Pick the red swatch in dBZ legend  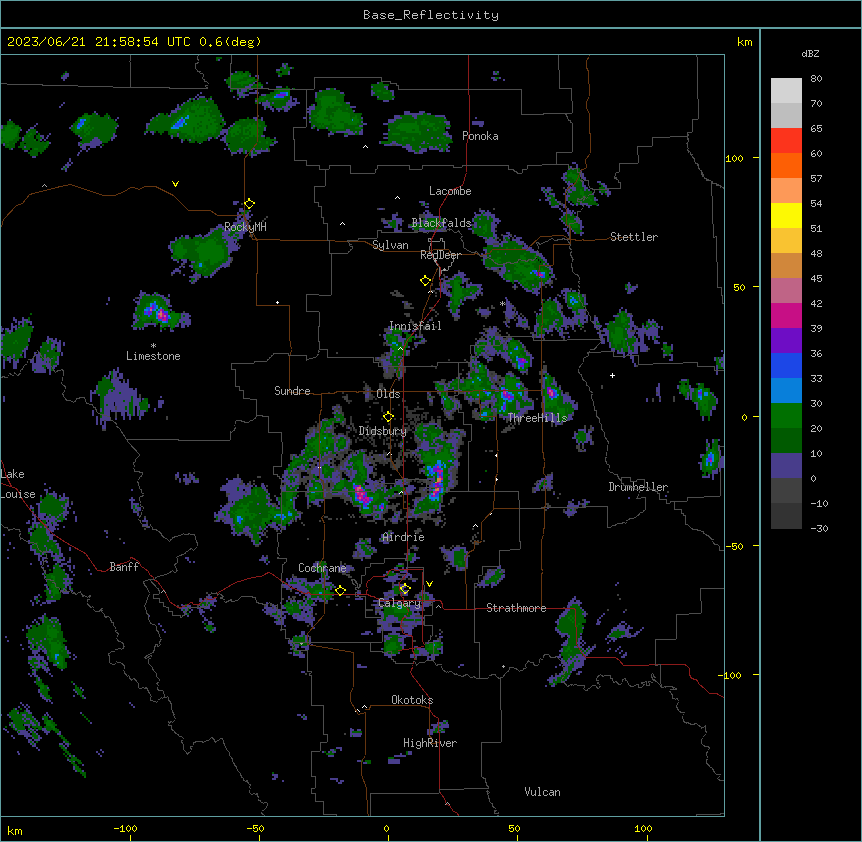pos(786,141)
